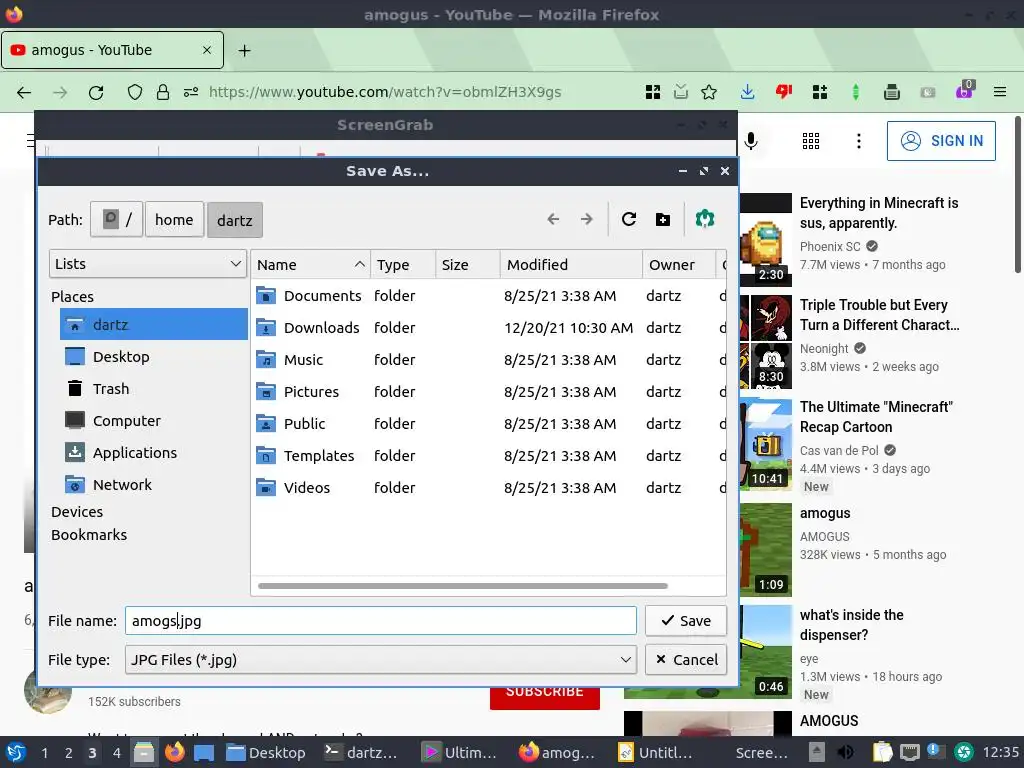
Task: Go back in Save As dialog history
Action: point(552,219)
